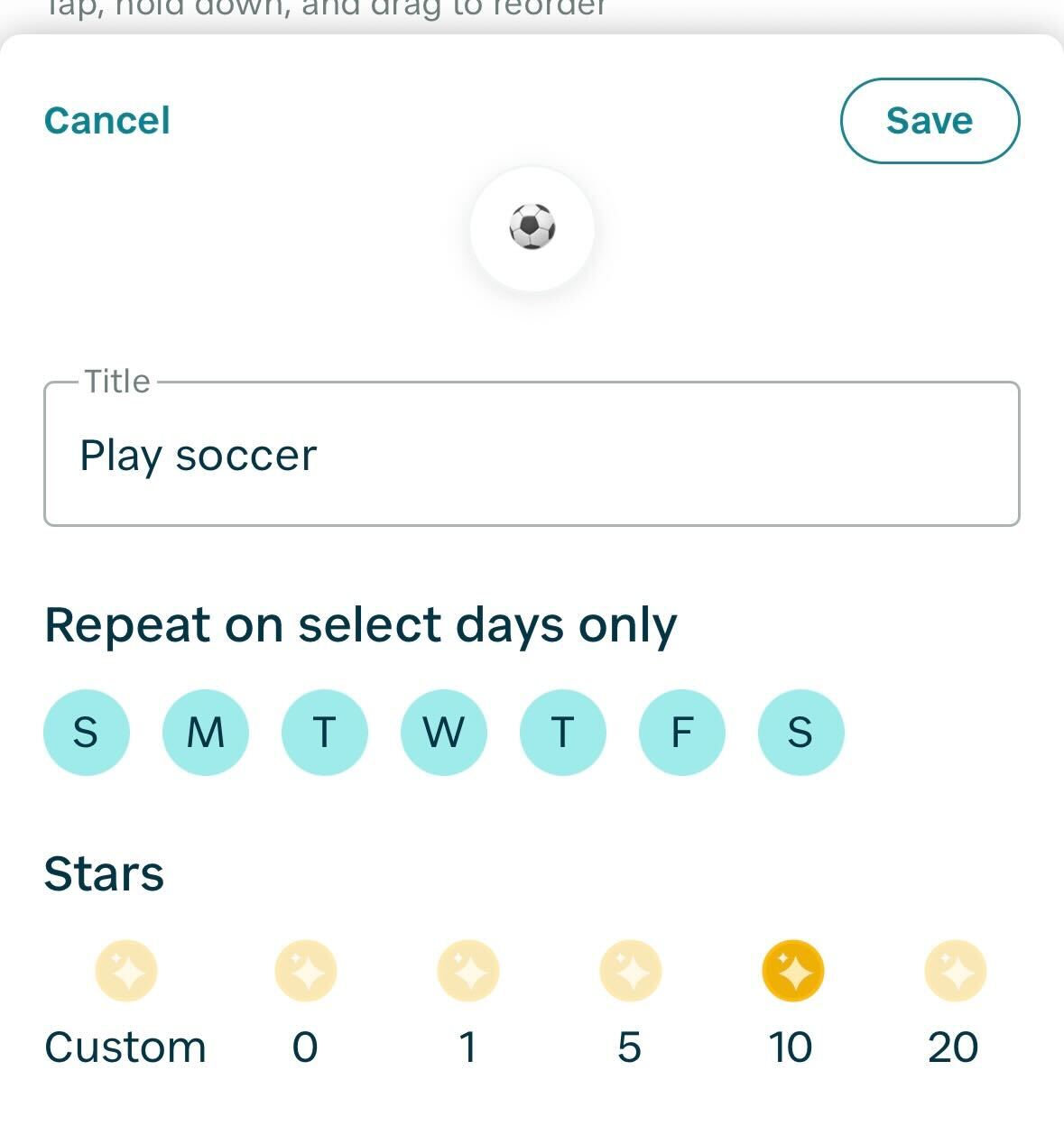This screenshot has height=1135, width=1064.
Task: Choose the 0 stars icon
Action: [306, 972]
